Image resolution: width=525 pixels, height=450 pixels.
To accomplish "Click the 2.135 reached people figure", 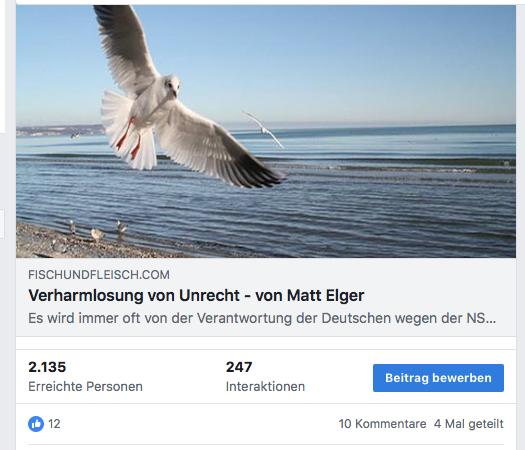I will [x=47, y=367].
